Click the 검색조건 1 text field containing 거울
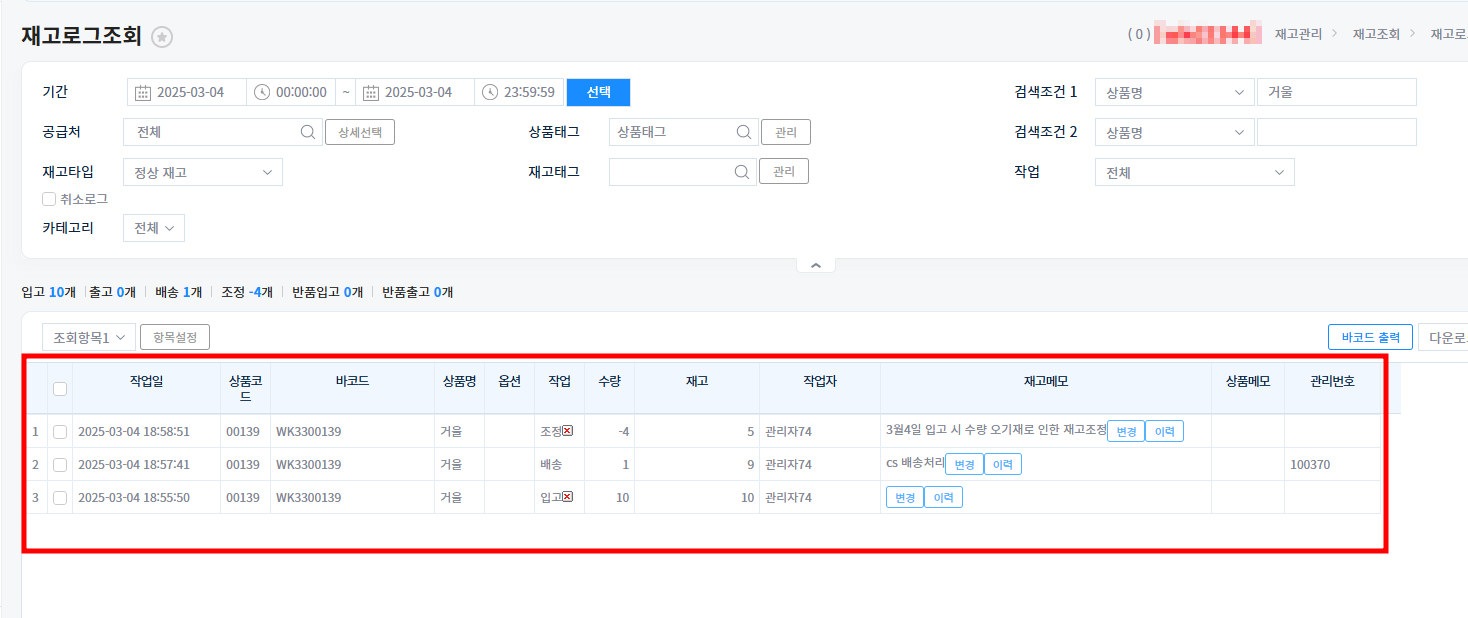The image size is (1468, 618). point(1336,92)
